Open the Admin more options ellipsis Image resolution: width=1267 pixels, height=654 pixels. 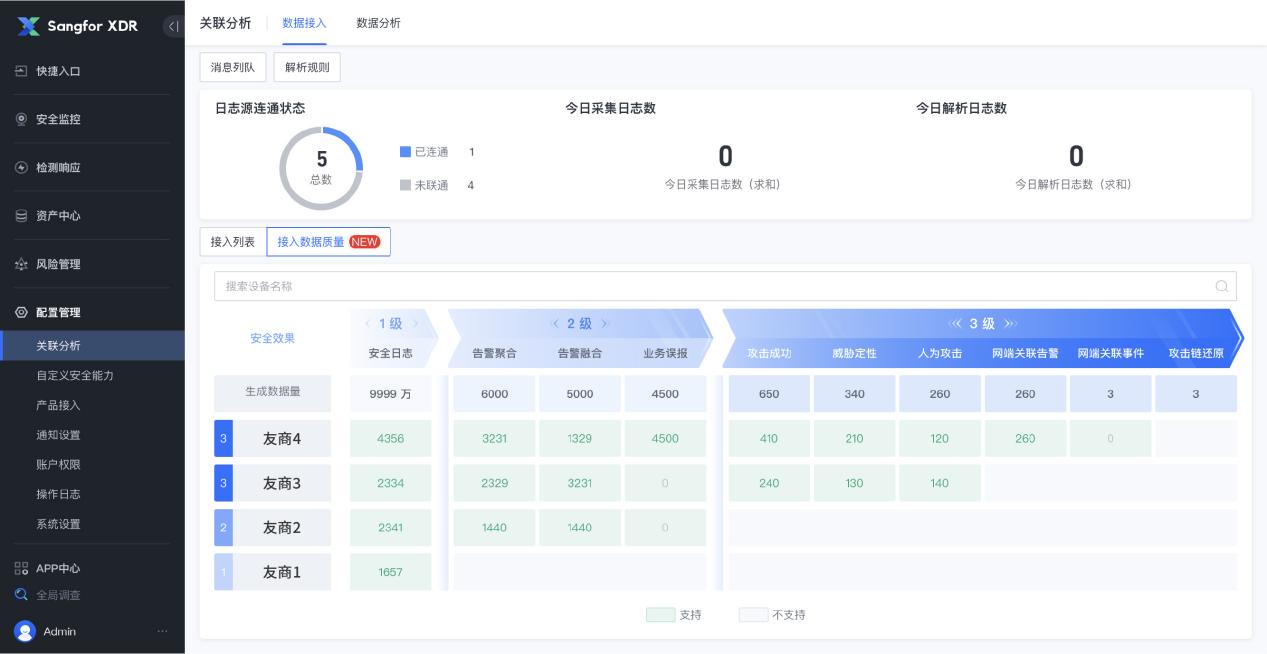click(x=162, y=631)
